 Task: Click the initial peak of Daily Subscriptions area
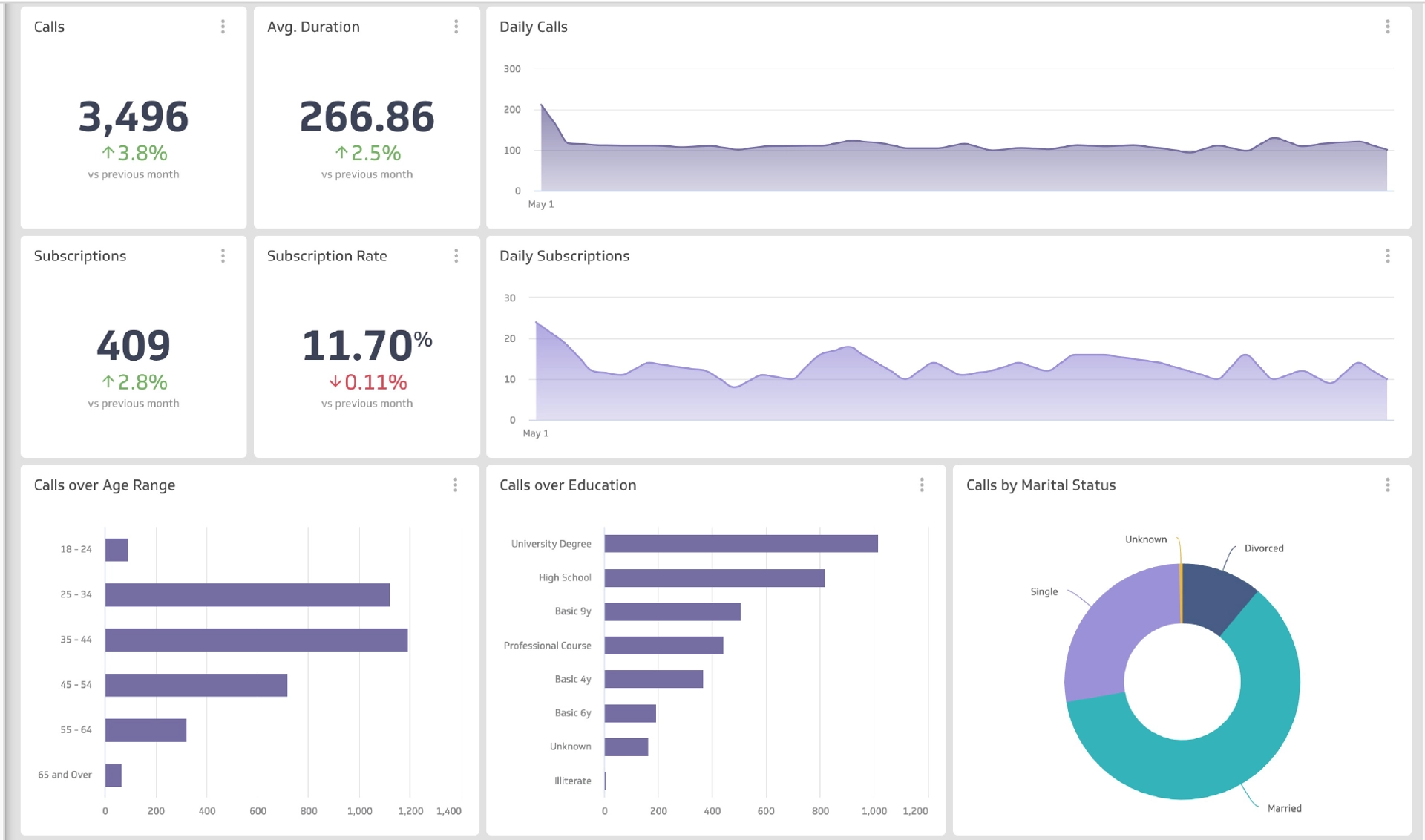click(537, 324)
